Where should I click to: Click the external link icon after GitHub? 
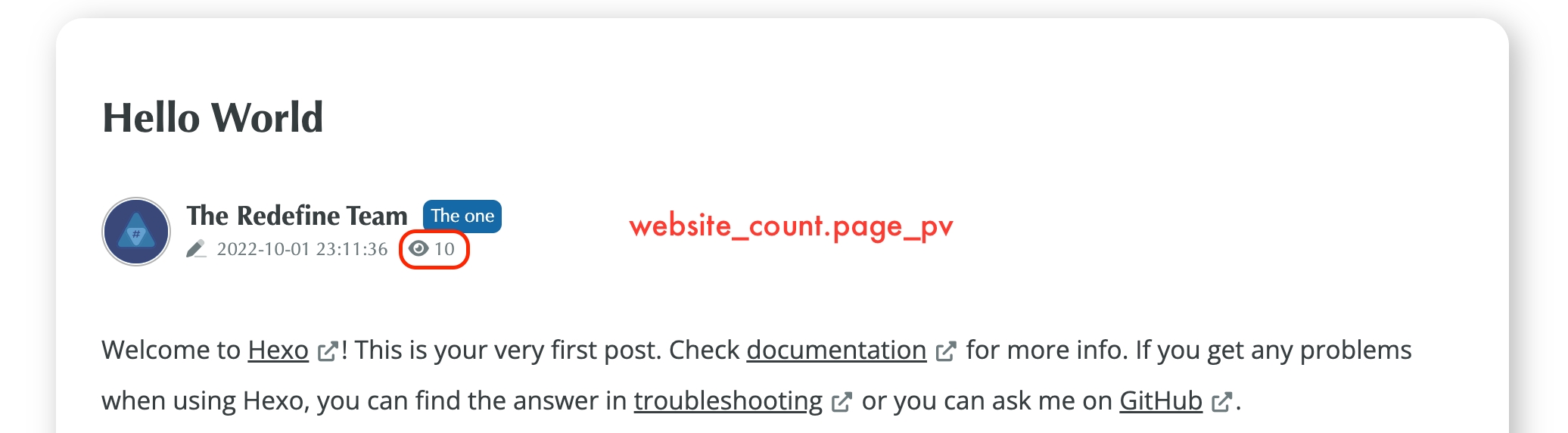[x=1221, y=402]
